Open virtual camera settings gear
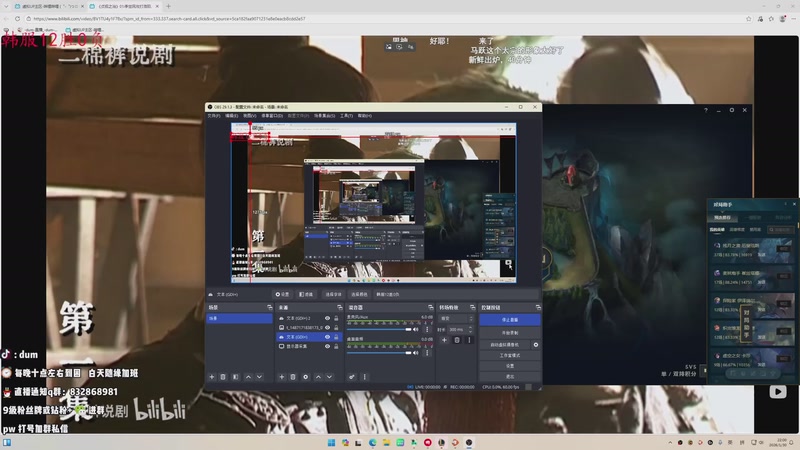The width and height of the screenshot is (800, 450). click(x=536, y=344)
